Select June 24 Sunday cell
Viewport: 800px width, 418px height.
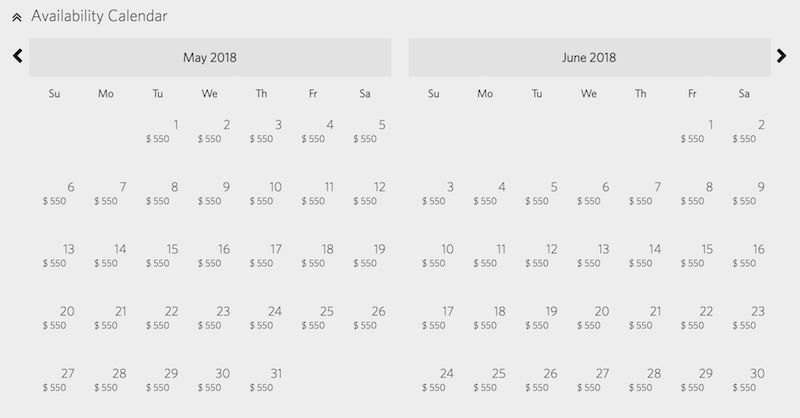tap(434, 380)
